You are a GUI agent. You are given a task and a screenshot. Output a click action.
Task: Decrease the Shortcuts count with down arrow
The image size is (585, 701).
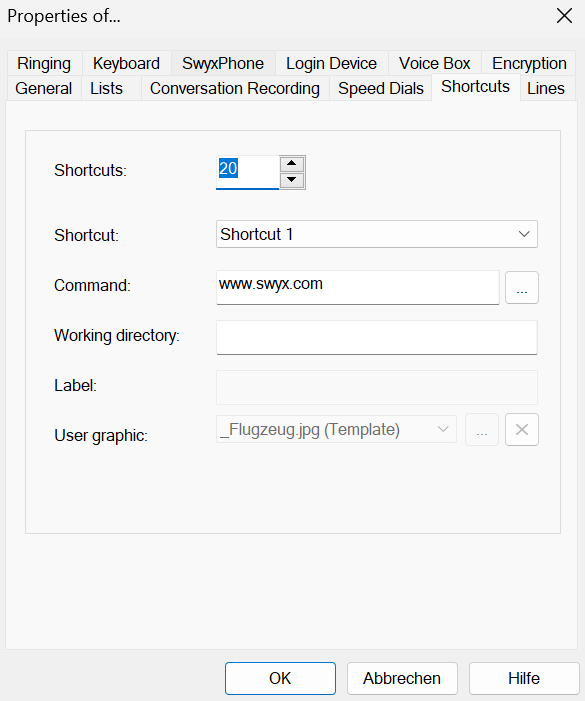292,180
